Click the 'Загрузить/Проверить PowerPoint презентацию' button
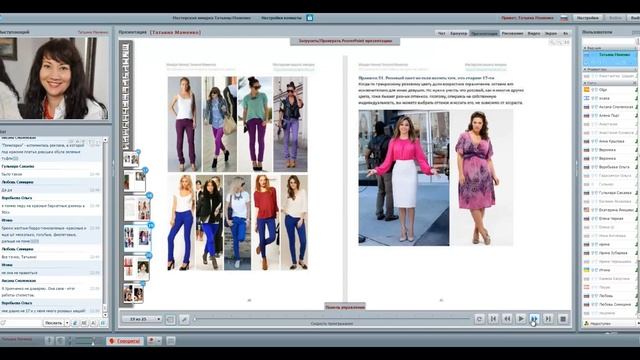640x360 pixels. pos(345,41)
